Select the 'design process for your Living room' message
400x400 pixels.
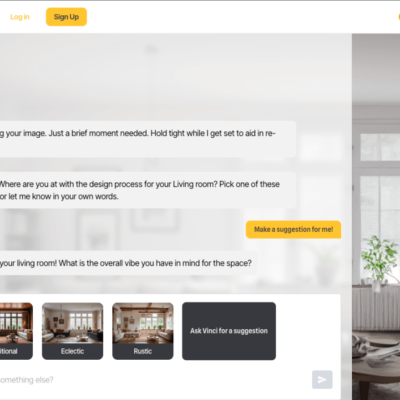(147, 190)
